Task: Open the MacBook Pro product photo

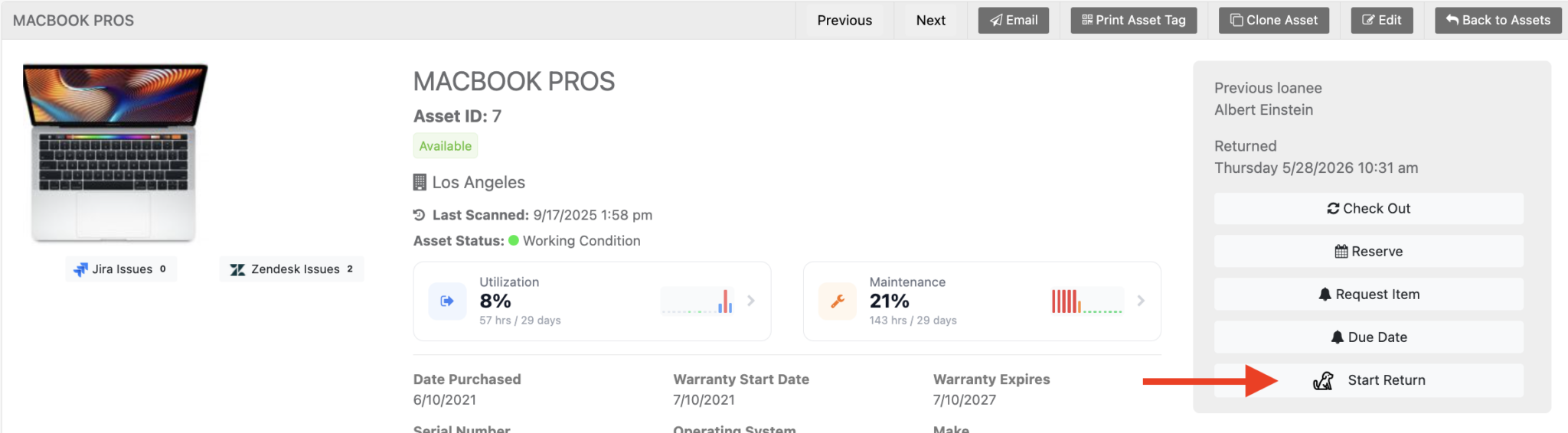Action: point(115,153)
